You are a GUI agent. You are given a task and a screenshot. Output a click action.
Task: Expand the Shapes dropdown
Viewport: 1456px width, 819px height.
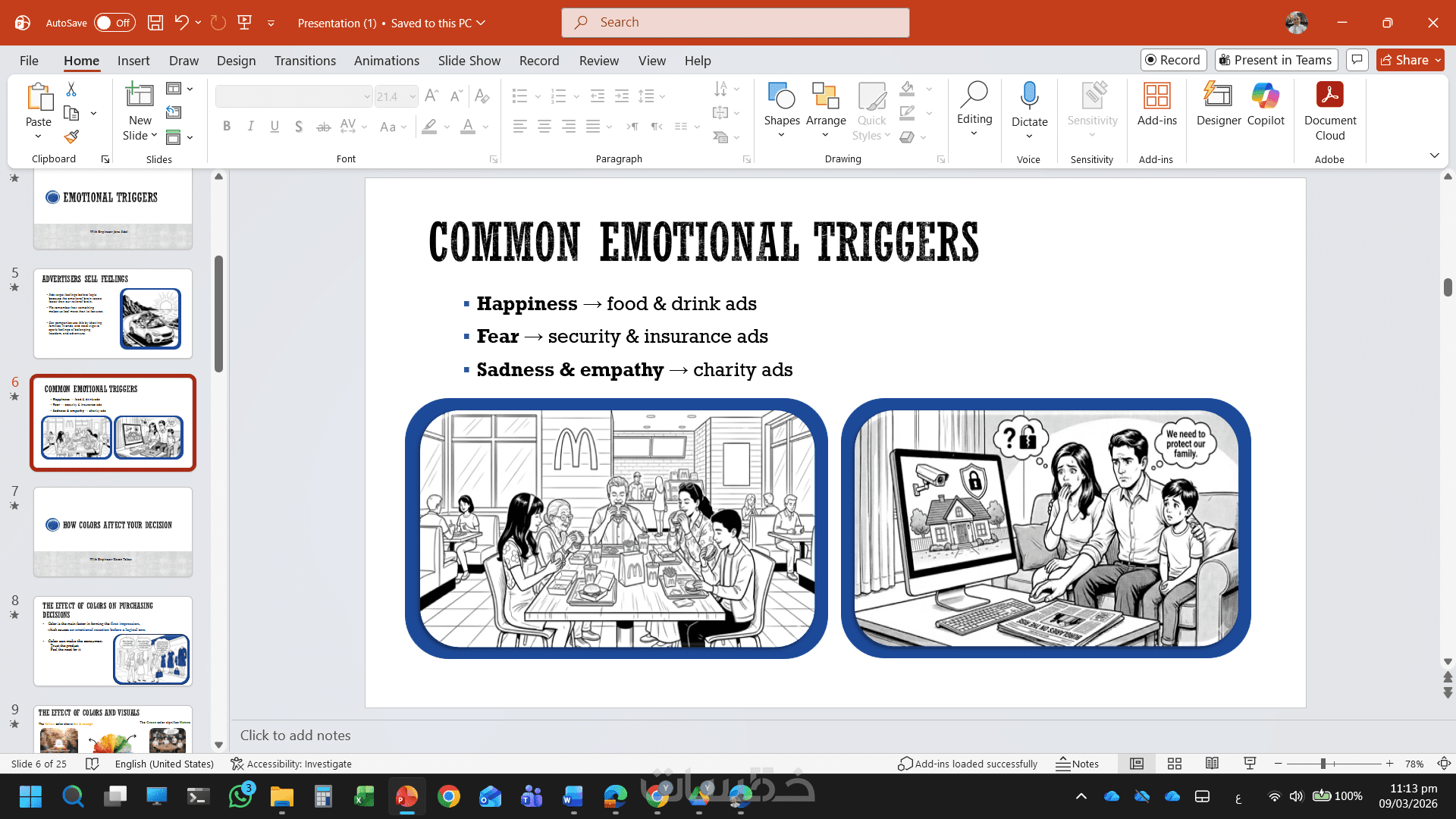coord(781,136)
